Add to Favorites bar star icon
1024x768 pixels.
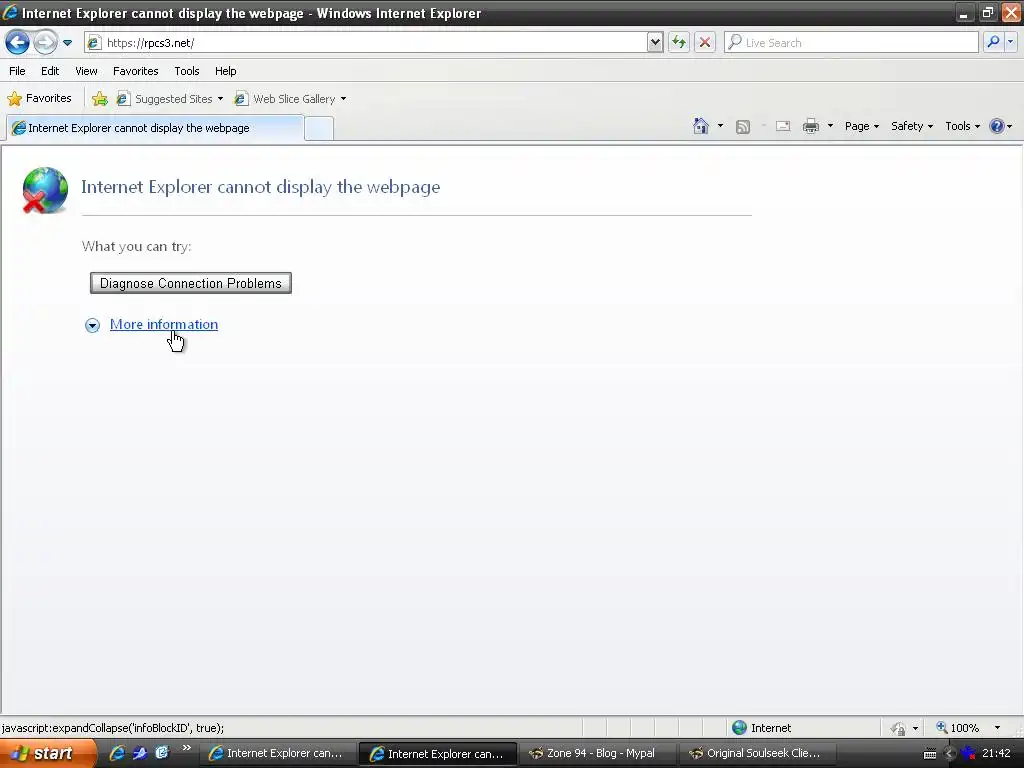point(100,99)
